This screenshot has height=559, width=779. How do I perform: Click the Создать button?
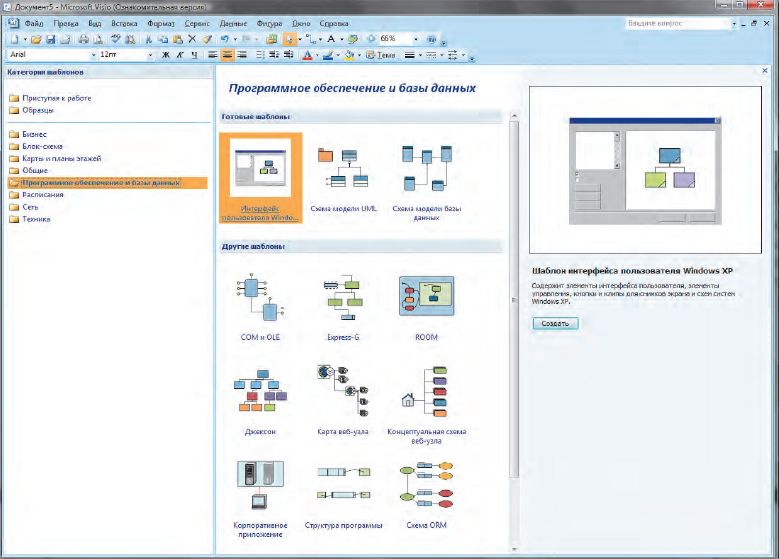pyautogui.click(x=555, y=323)
